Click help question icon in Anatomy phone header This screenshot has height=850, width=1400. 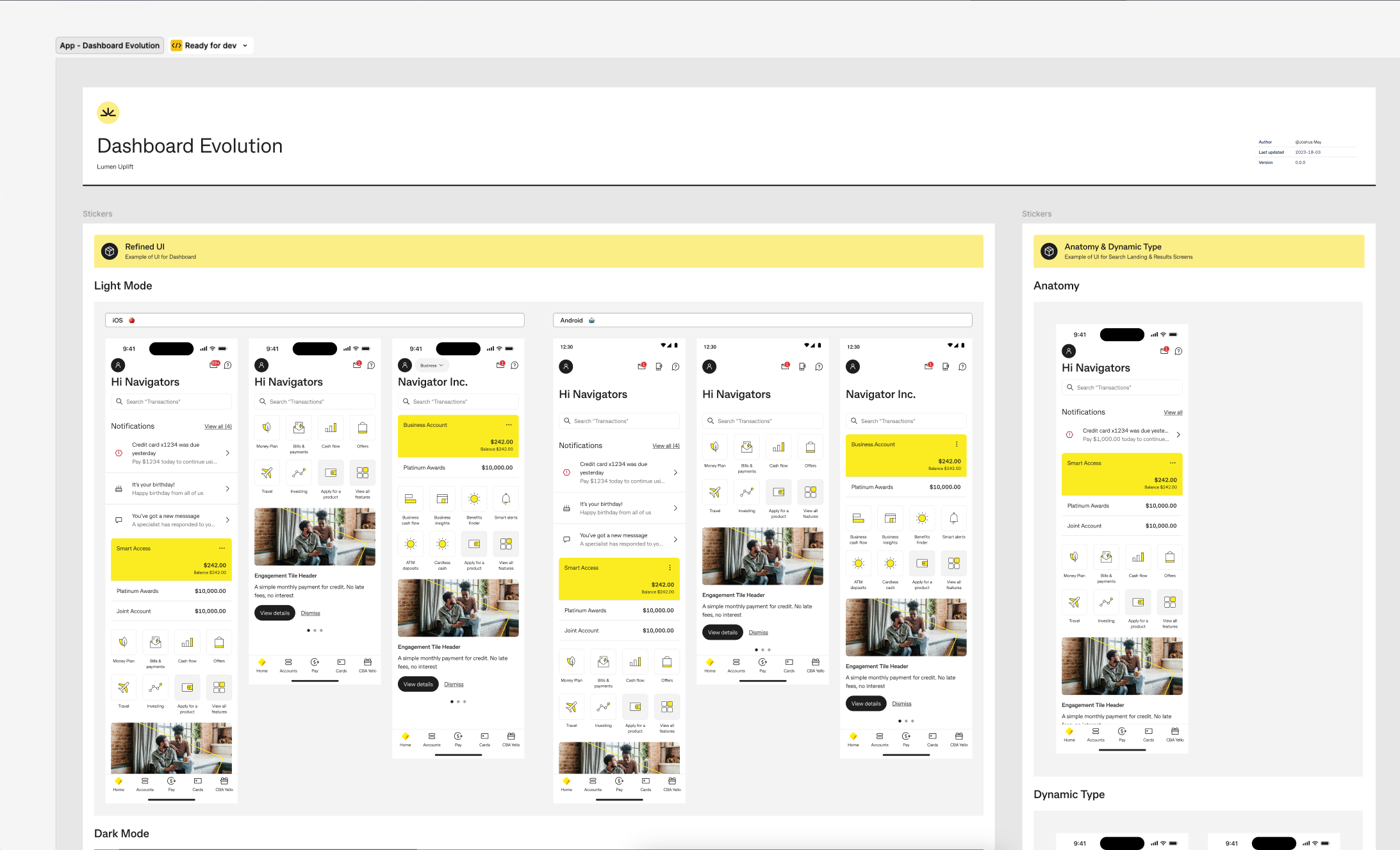tap(1178, 351)
